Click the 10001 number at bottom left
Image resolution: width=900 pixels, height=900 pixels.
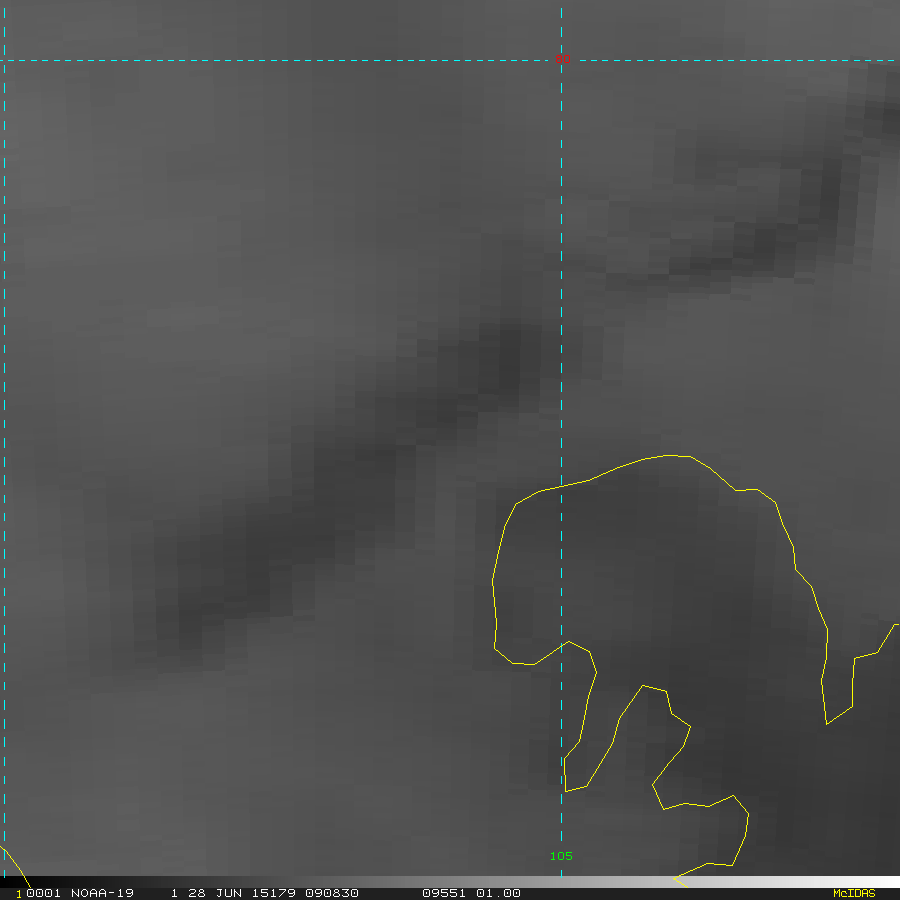tap(38, 893)
